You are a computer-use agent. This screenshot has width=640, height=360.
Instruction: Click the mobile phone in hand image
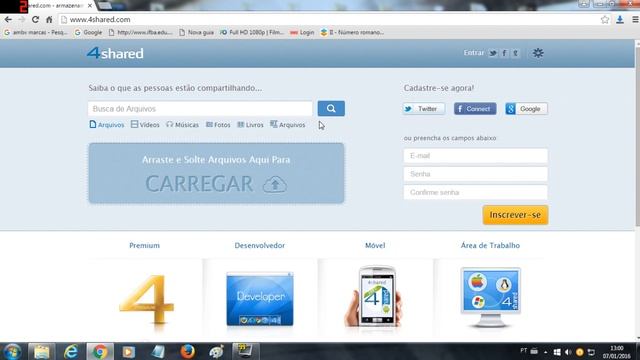point(374,297)
